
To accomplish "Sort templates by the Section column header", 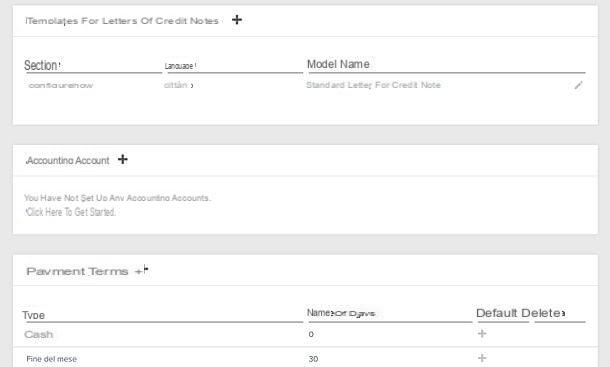I will [42, 65].
